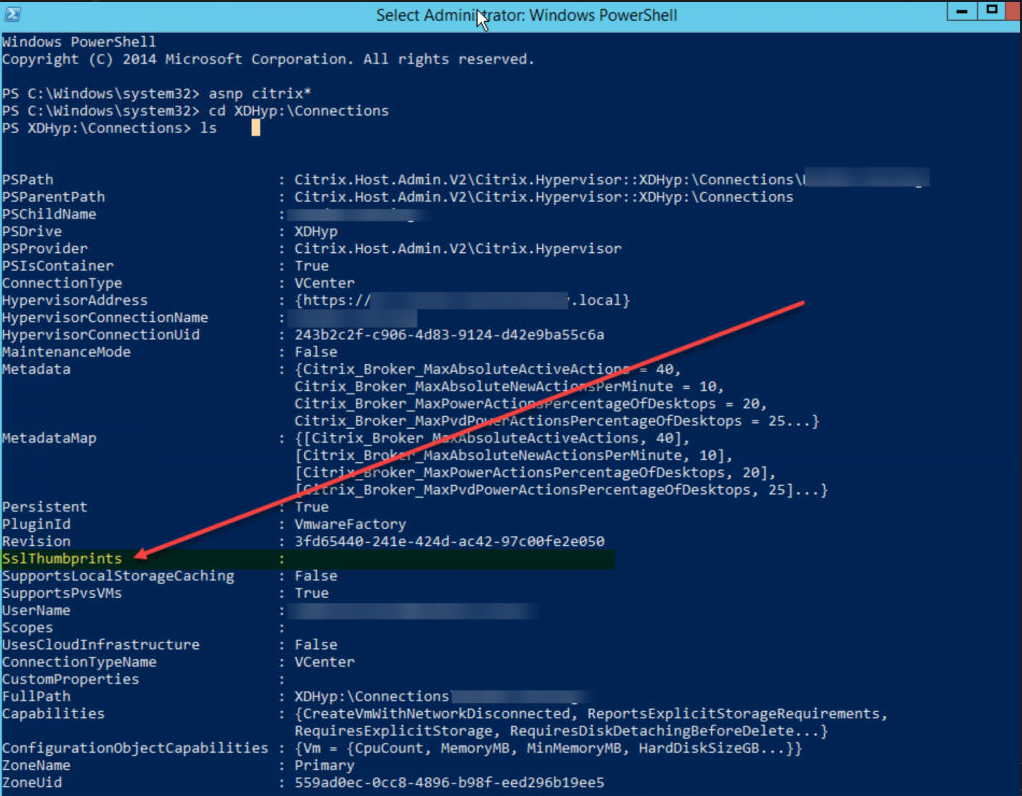The width and height of the screenshot is (1022, 796).
Task: Click the ConfigurationObjectCapabilities property label
Action: tap(135, 748)
